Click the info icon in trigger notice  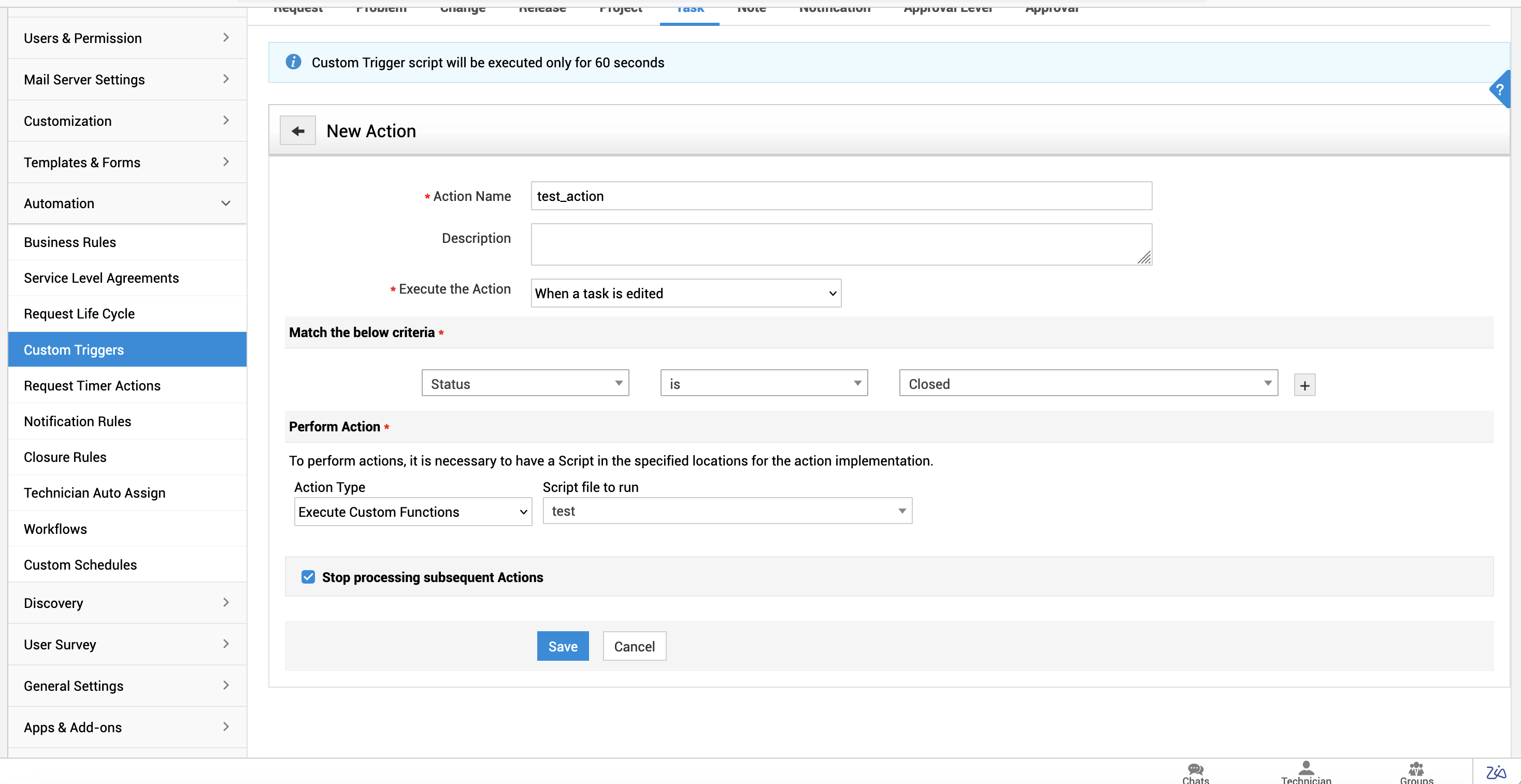click(x=293, y=62)
